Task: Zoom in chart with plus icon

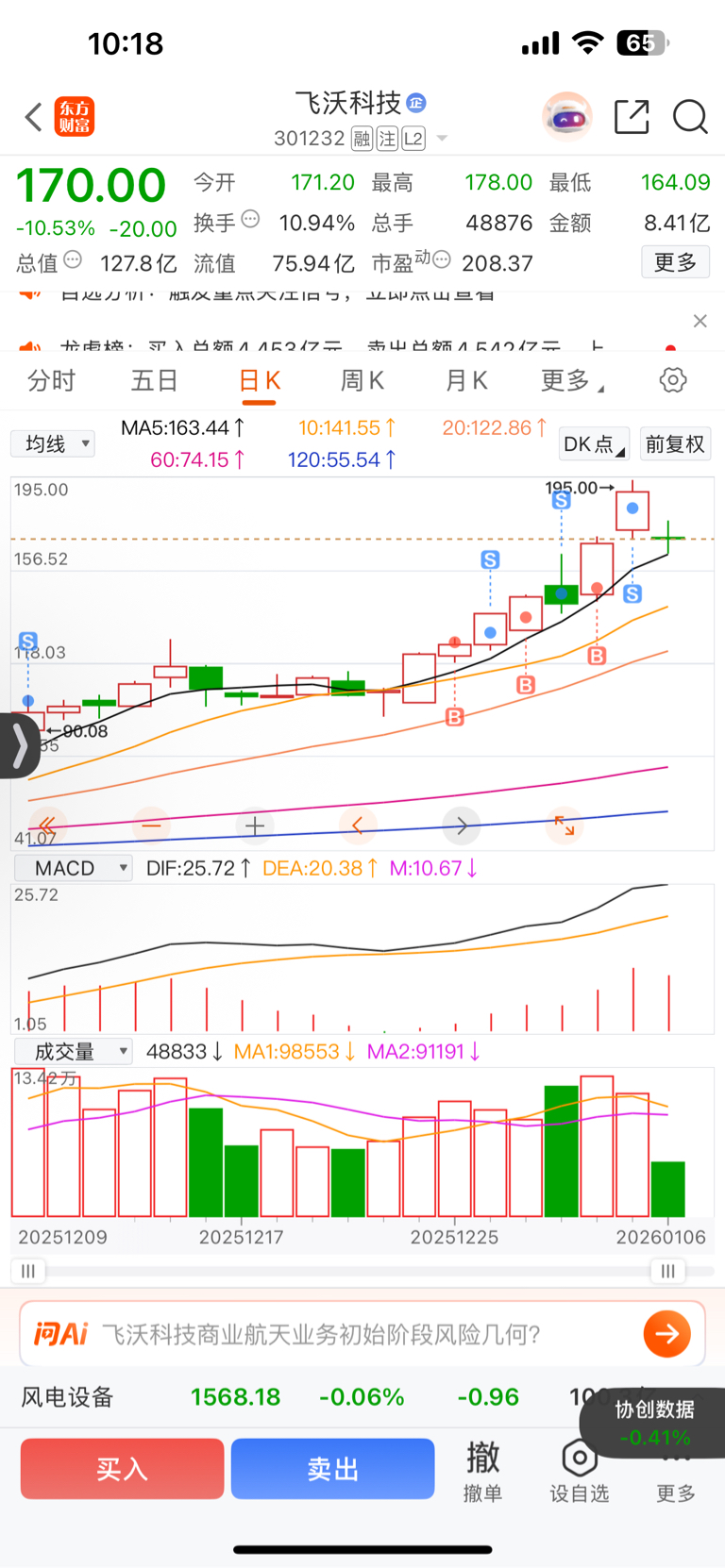Action: (255, 826)
